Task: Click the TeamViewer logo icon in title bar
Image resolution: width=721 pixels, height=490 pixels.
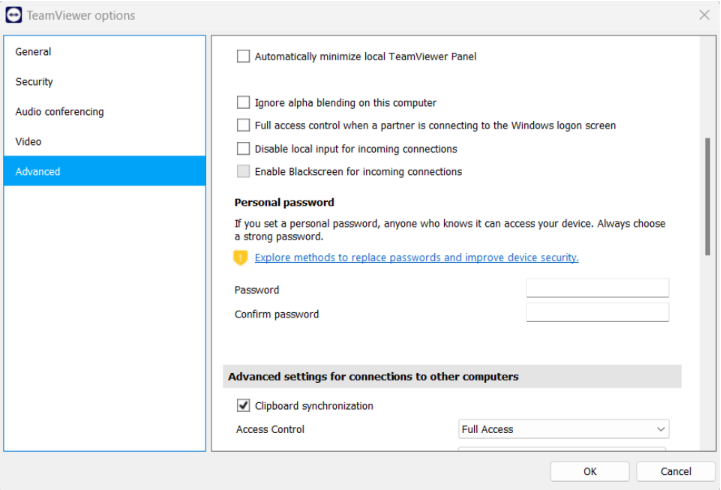Action: pos(14,15)
